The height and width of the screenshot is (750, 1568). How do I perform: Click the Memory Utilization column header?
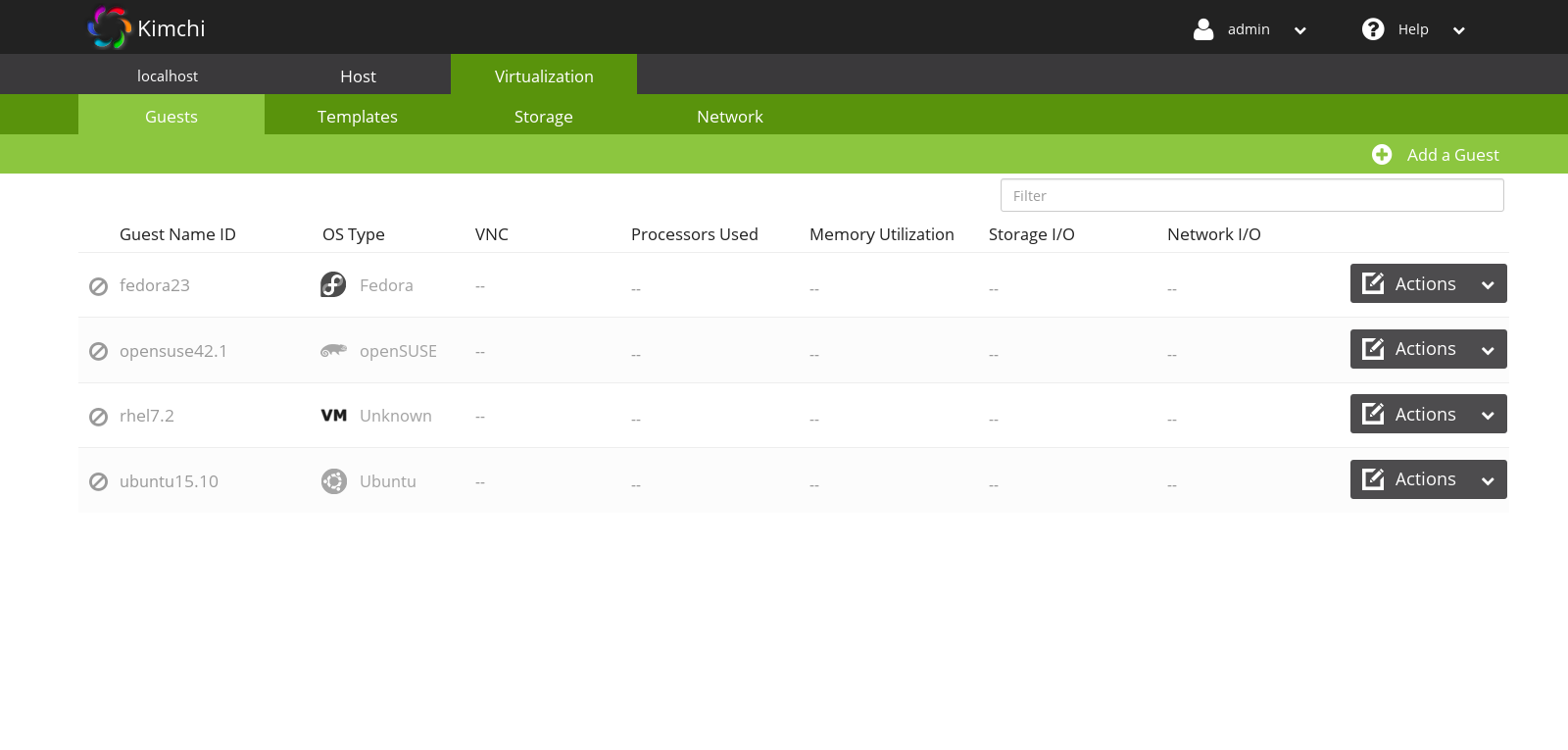coord(882,234)
